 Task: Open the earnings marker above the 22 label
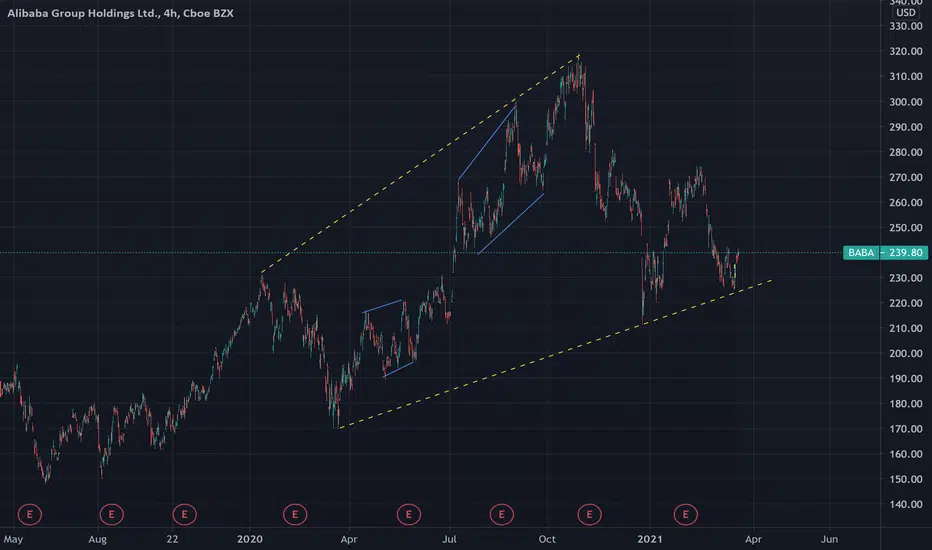[x=184, y=514]
